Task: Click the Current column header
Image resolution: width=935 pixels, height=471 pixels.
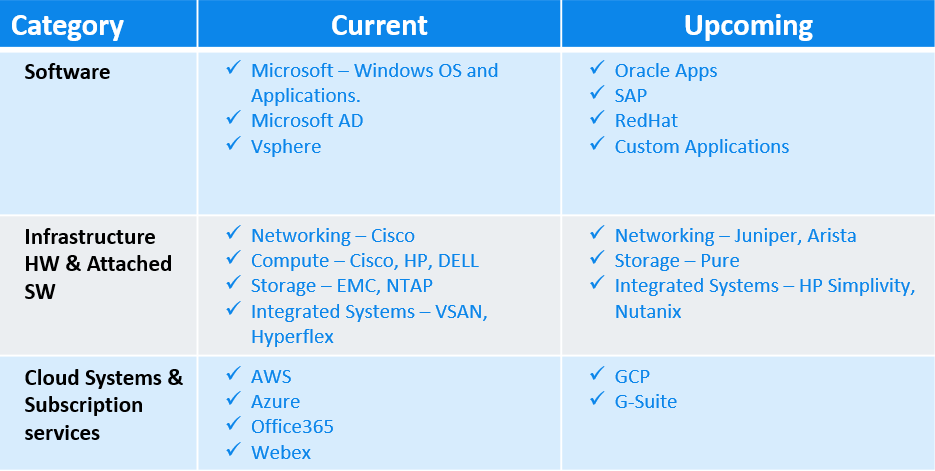Action: (379, 25)
